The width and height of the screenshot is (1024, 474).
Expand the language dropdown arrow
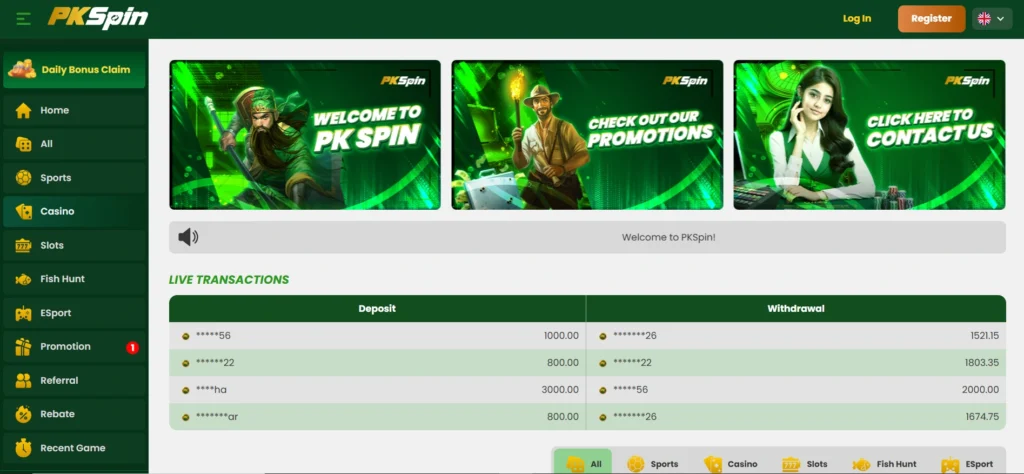click(x=1000, y=19)
